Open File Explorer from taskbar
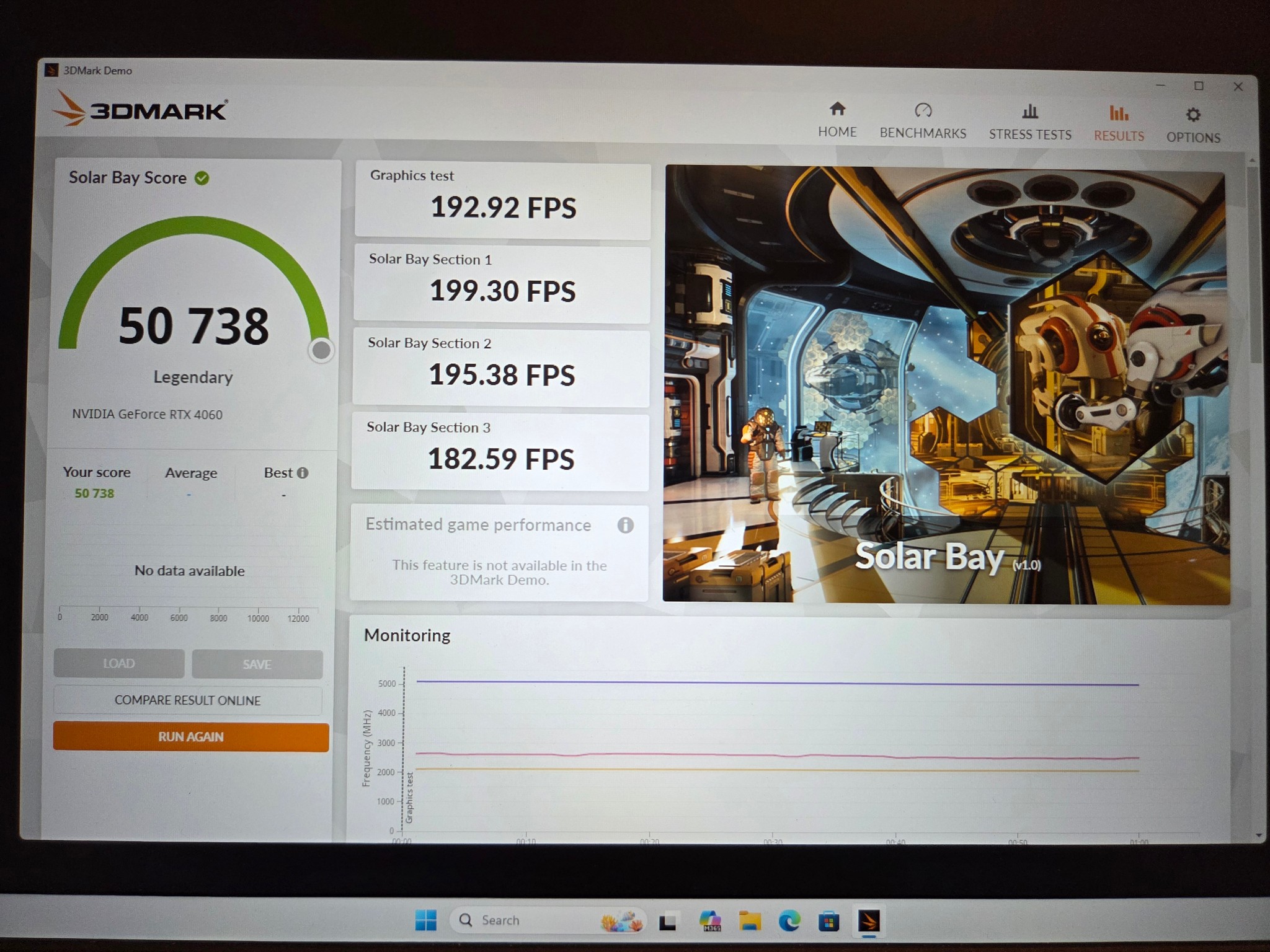This screenshot has height=952, width=1270. click(749, 921)
